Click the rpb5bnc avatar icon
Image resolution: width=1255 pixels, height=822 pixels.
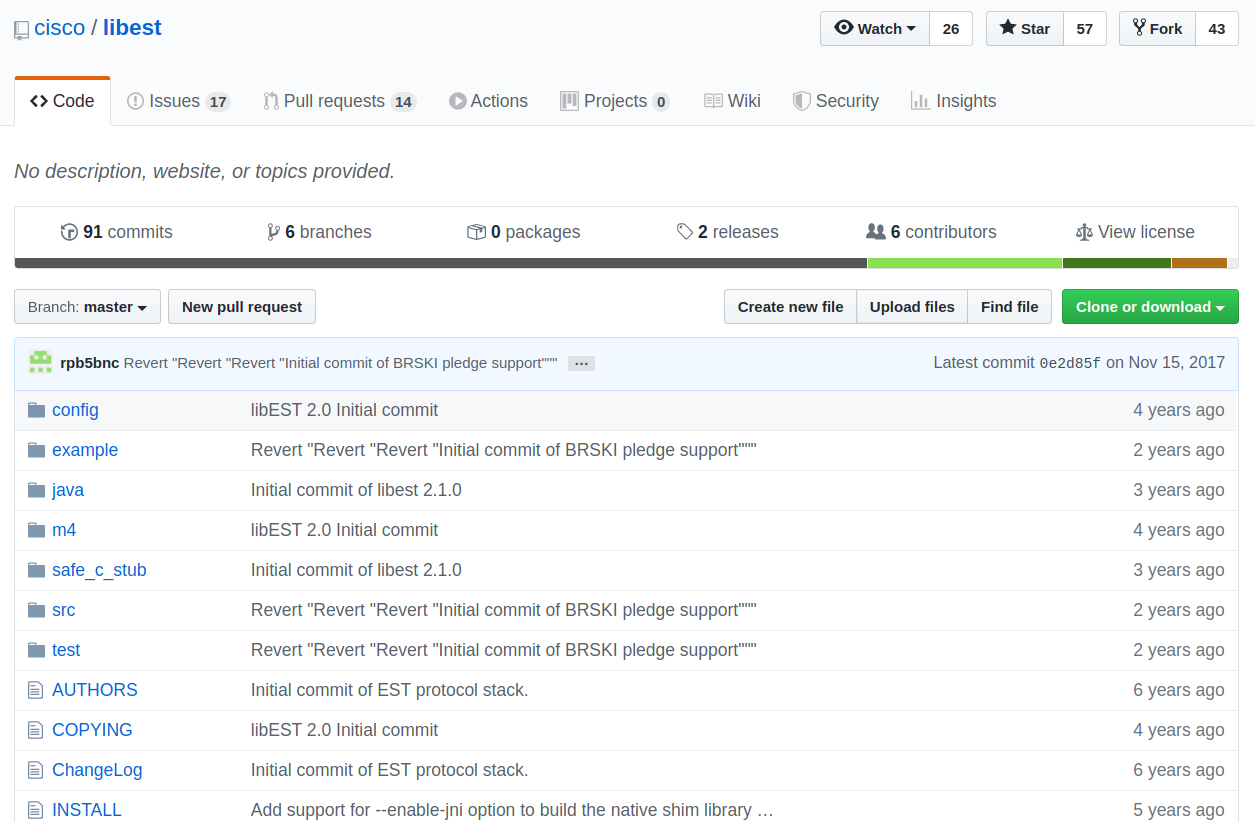point(40,362)
